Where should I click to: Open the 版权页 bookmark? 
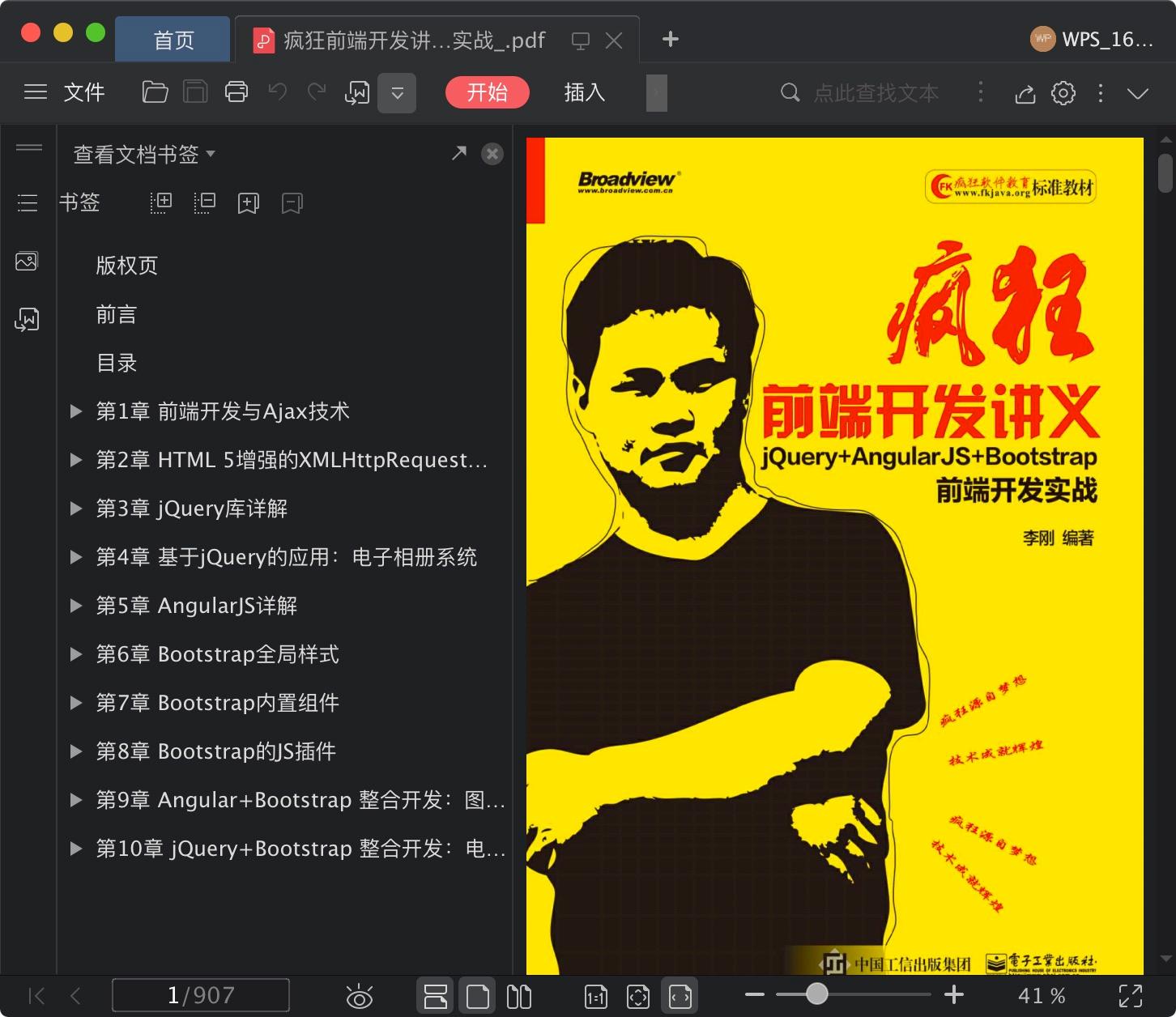coord(127,266)
